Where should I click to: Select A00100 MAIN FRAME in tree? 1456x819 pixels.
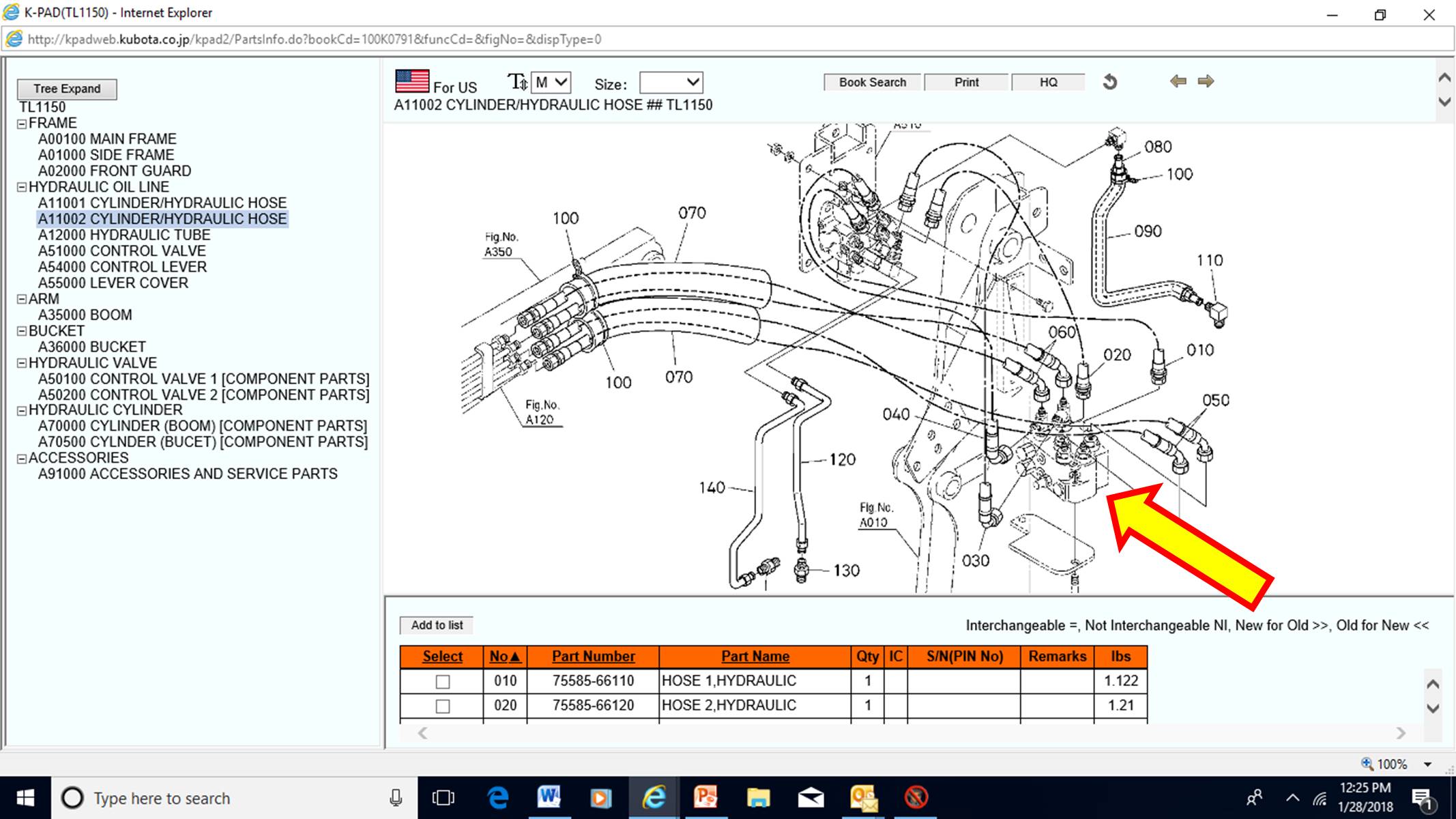(107, 139)
